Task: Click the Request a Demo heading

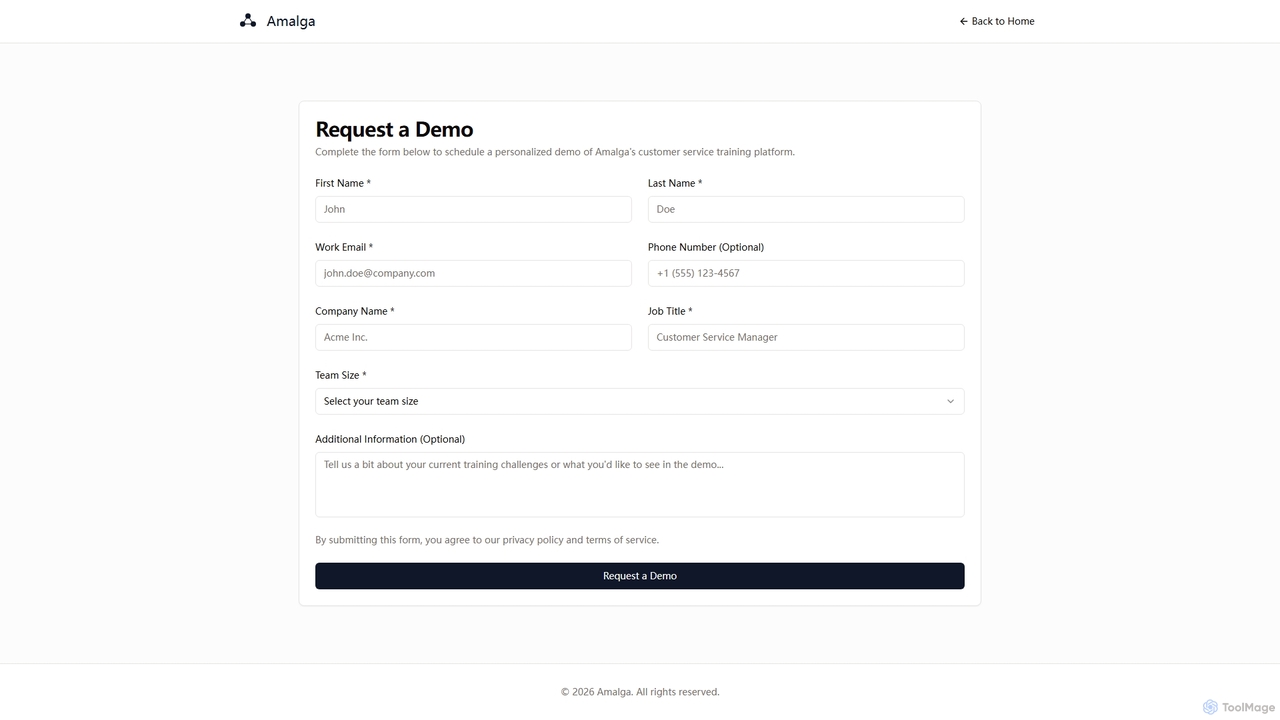Action: pos(394,129)
